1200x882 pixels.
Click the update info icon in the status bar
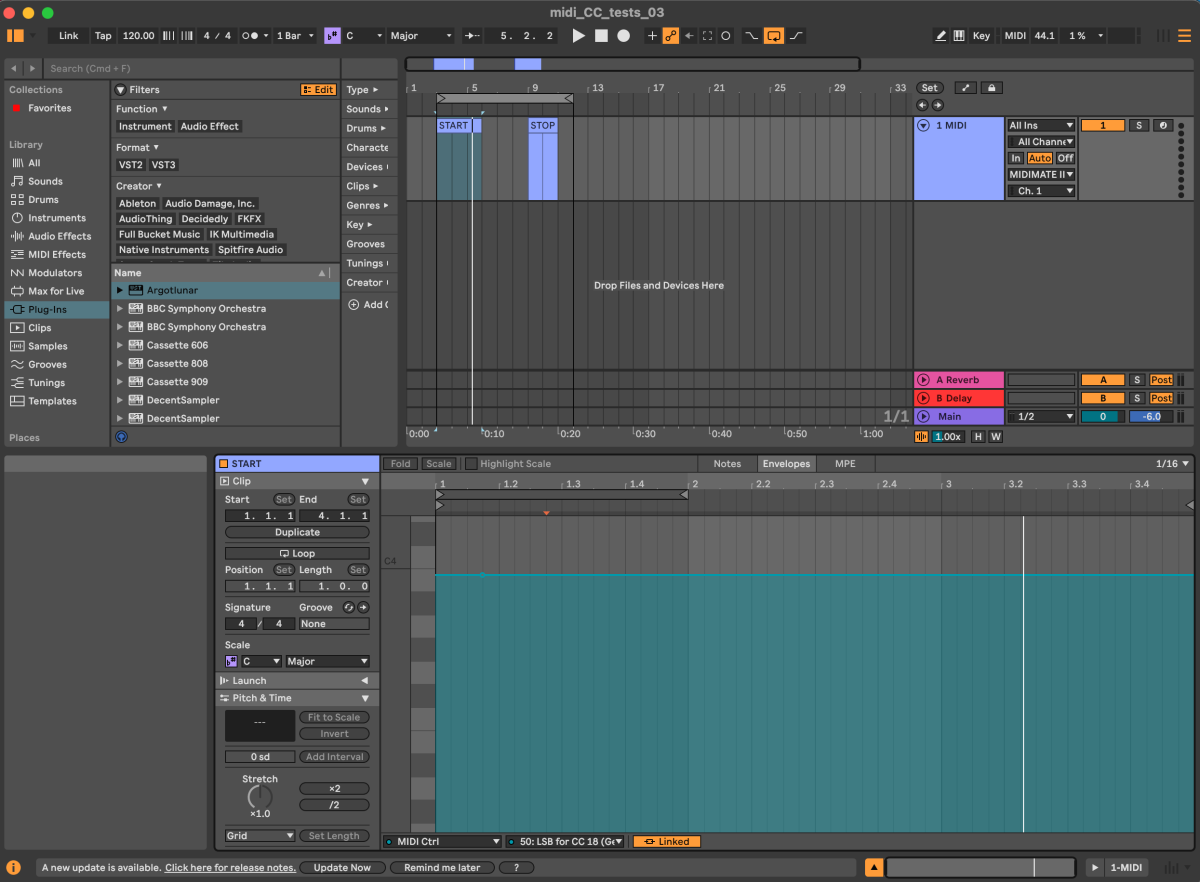coord(14,868)
